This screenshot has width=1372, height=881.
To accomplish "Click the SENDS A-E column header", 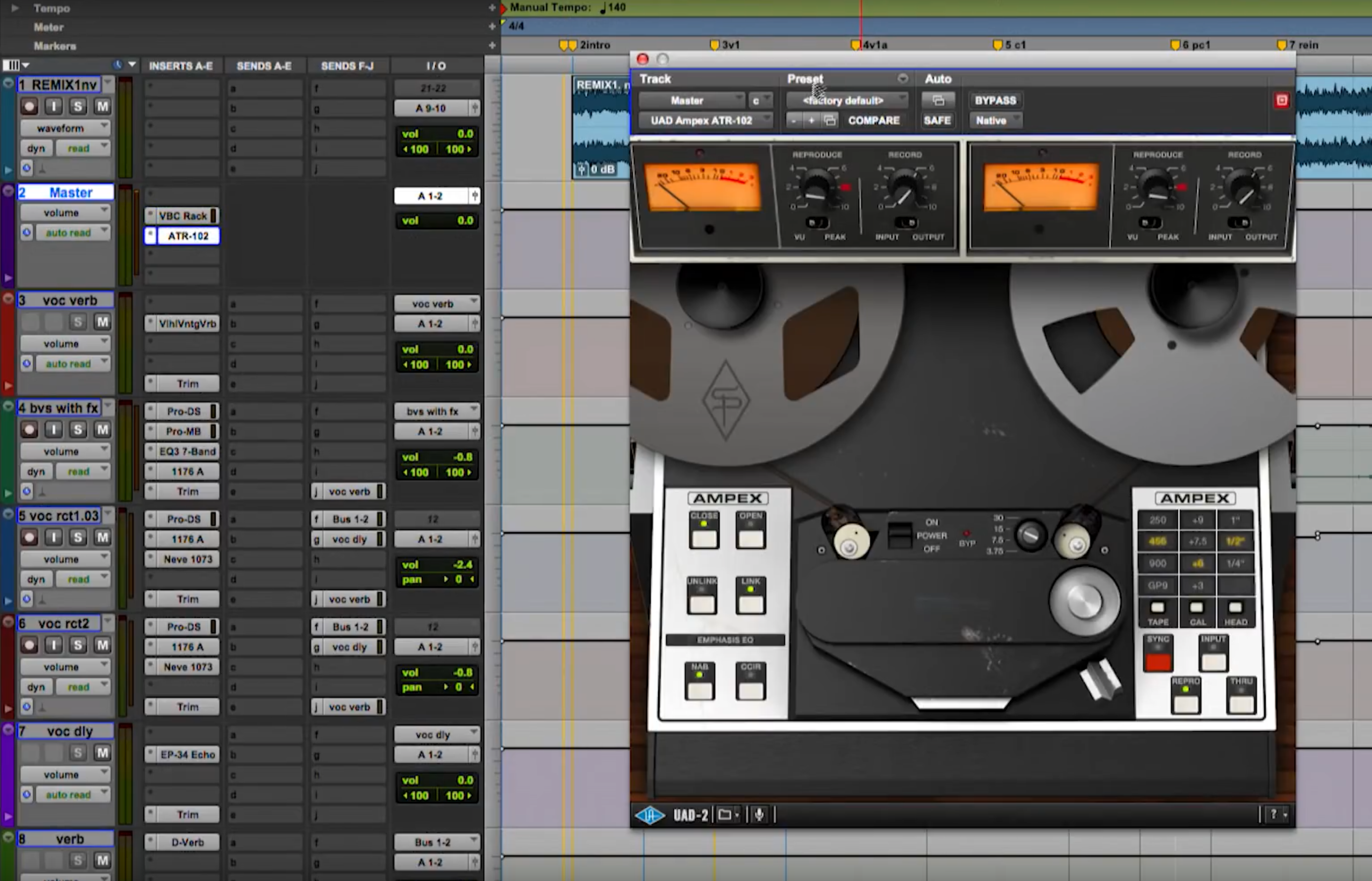I will click(x=264, y=66).
